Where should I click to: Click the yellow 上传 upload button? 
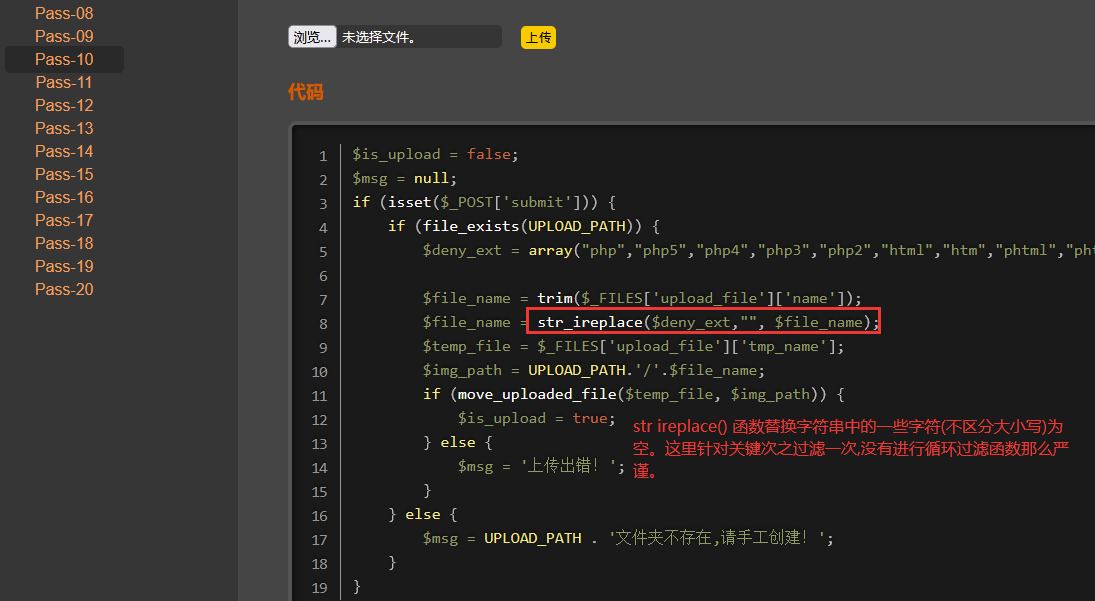pos(538,38)
